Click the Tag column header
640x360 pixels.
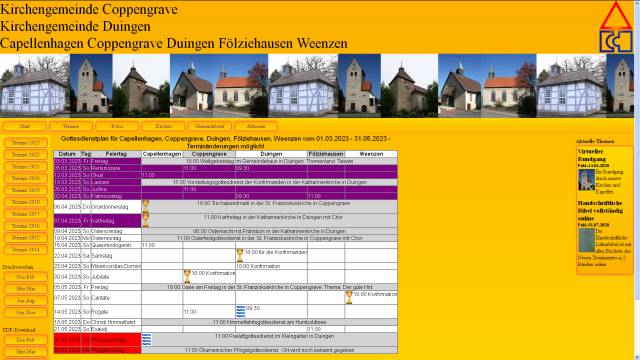coord(86,154)
